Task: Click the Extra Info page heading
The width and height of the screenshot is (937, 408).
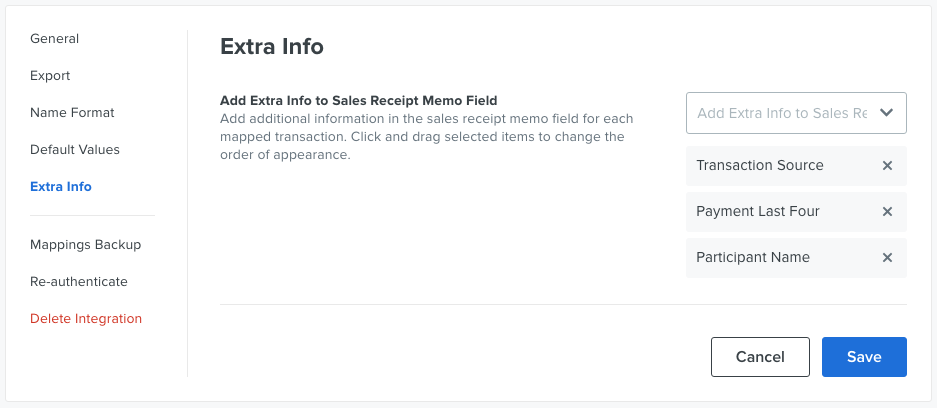Action: [272, 46]
